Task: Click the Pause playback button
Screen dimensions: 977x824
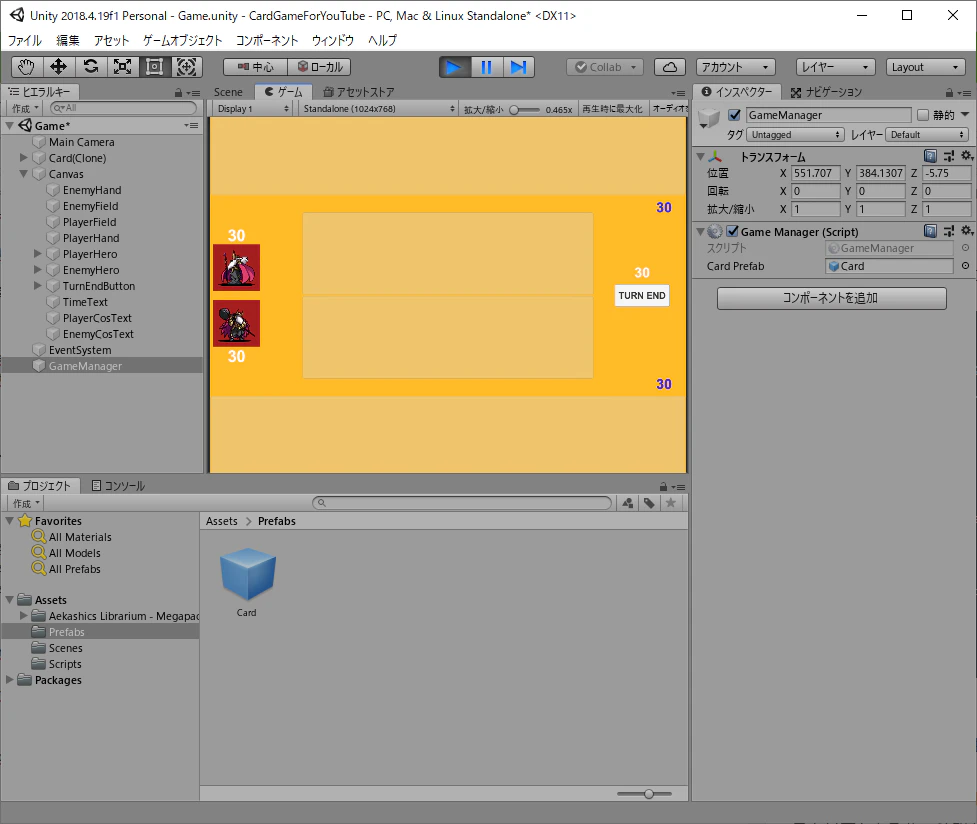Action: [487, 67]
